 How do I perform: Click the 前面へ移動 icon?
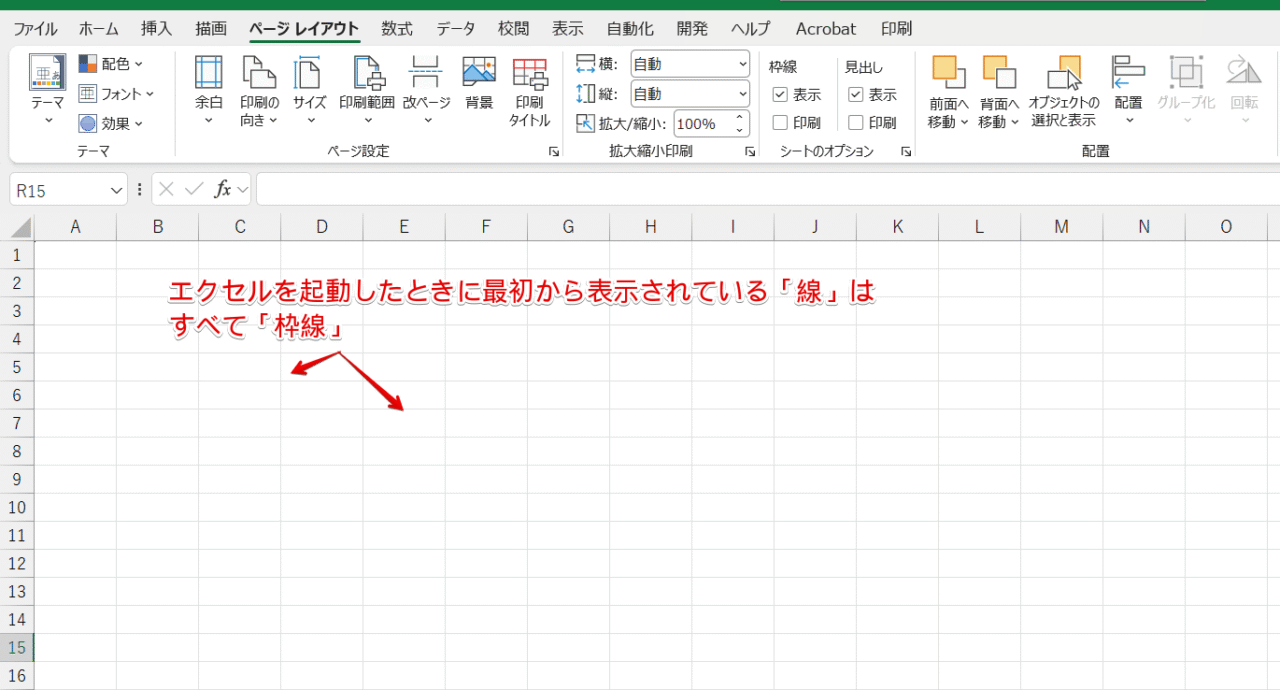(946, 90)
